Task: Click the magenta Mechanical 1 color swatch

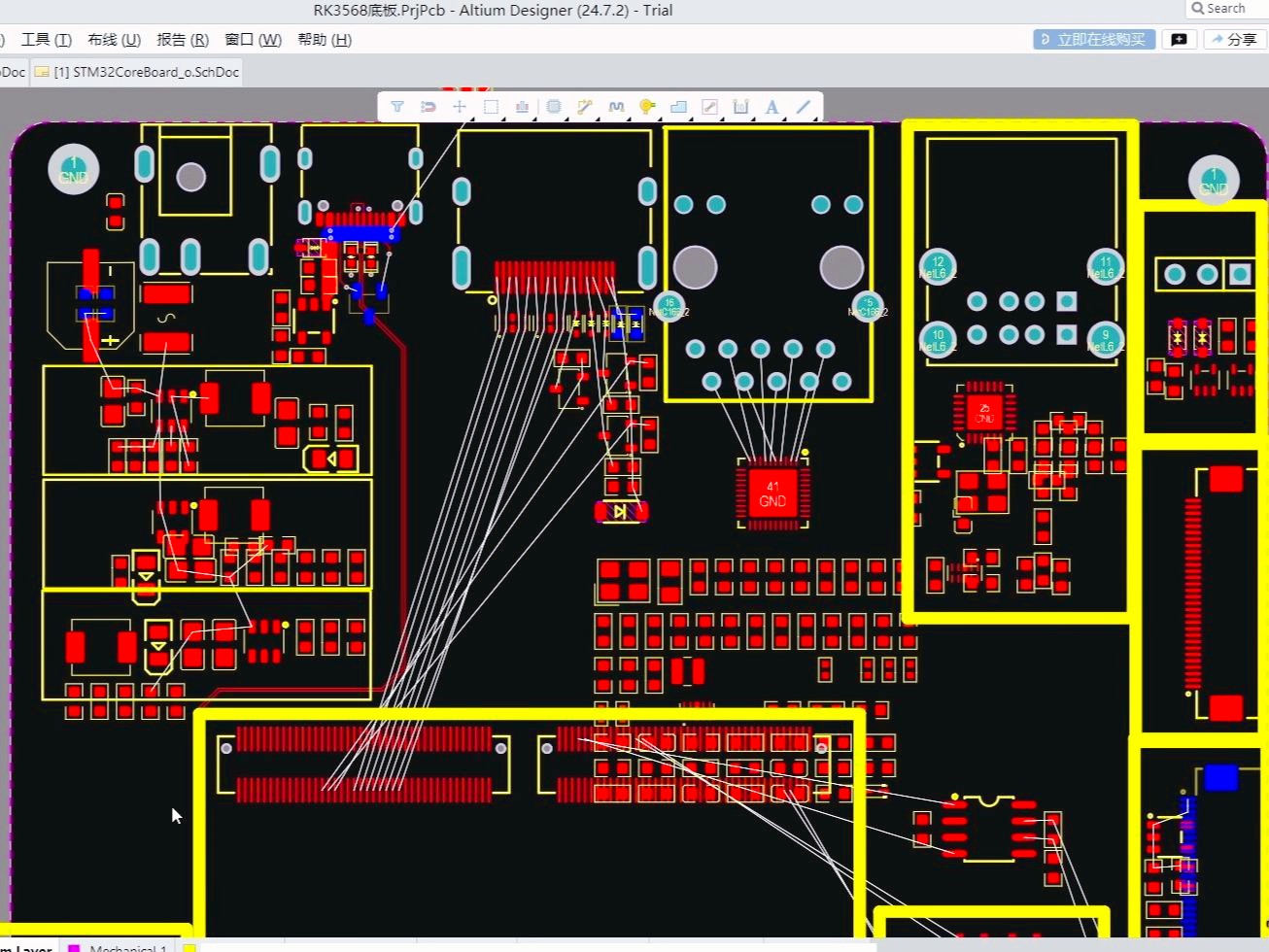Action: tap(75, 947)
